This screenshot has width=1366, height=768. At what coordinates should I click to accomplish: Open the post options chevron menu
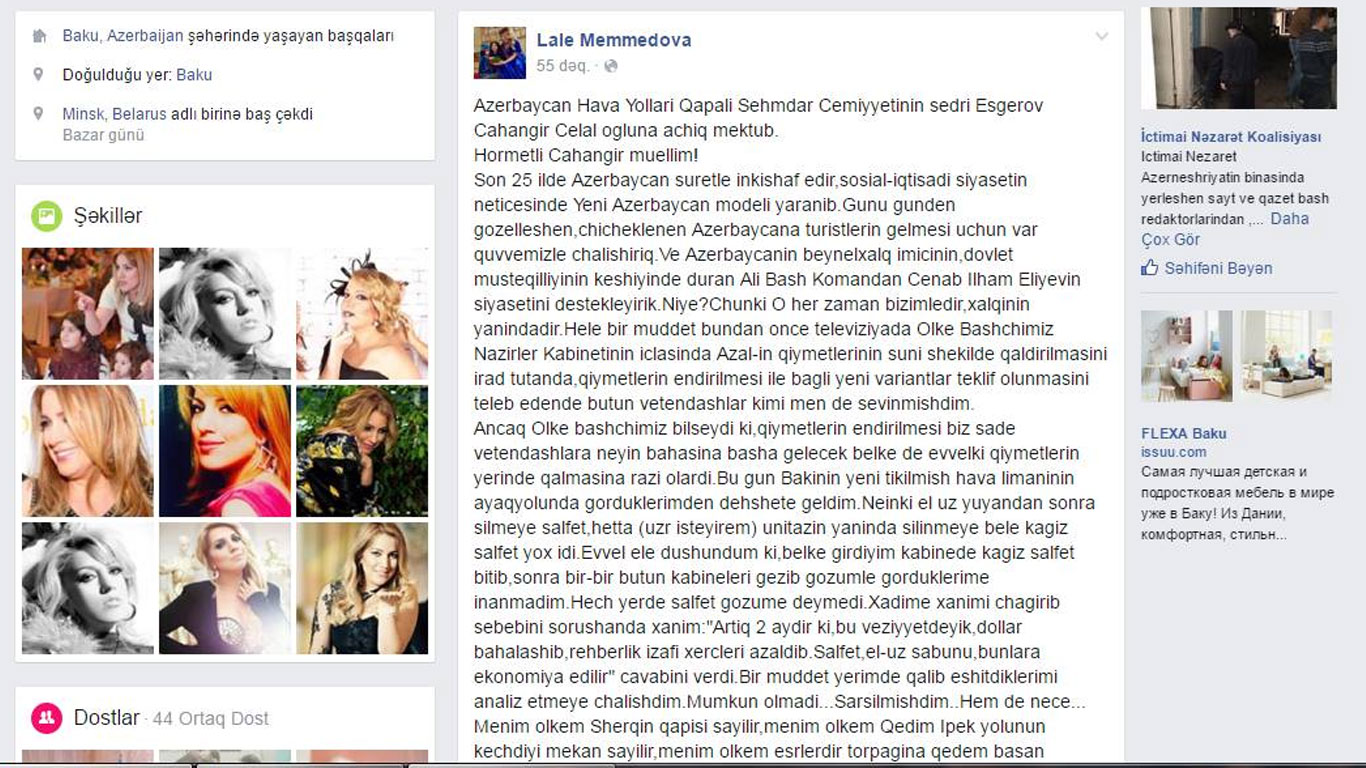pyautogui.click(x=1101, y=37)
